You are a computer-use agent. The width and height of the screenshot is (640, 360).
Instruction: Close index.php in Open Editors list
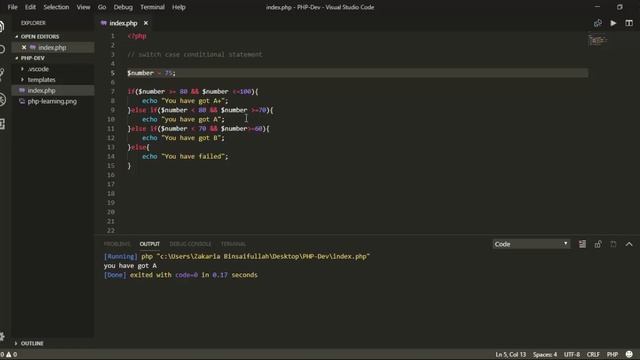(x=24, y=47)
